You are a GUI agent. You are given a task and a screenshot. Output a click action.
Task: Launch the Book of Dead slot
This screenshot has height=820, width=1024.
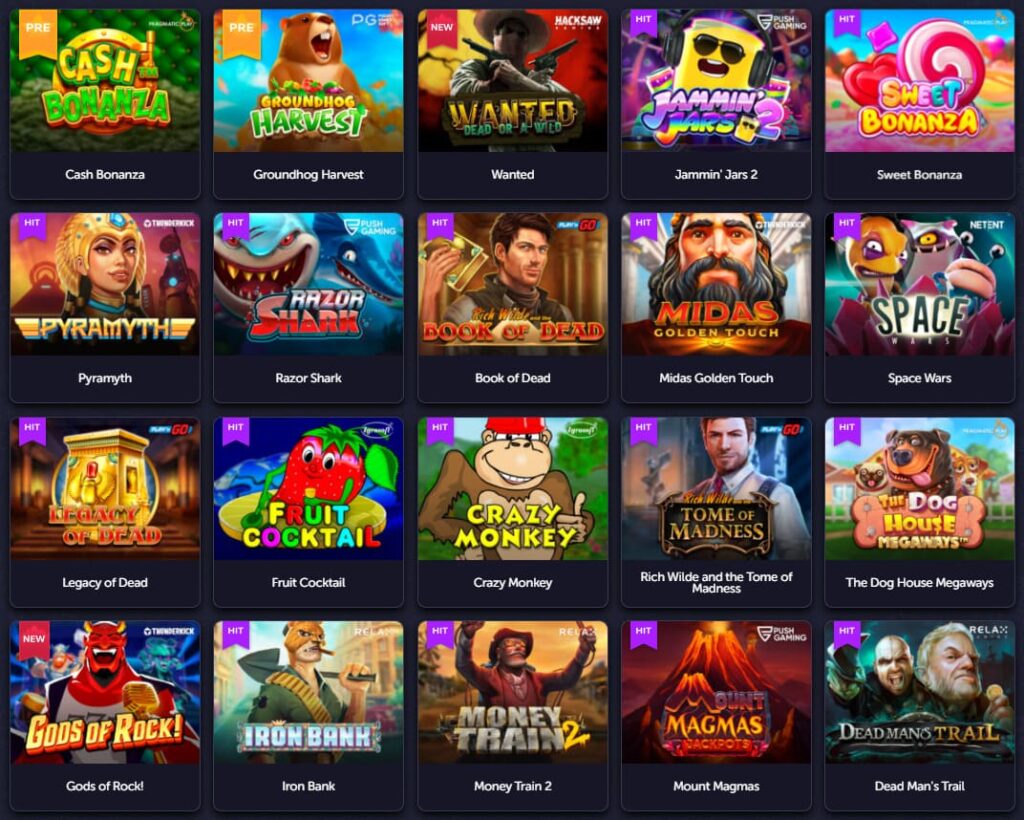513,285
